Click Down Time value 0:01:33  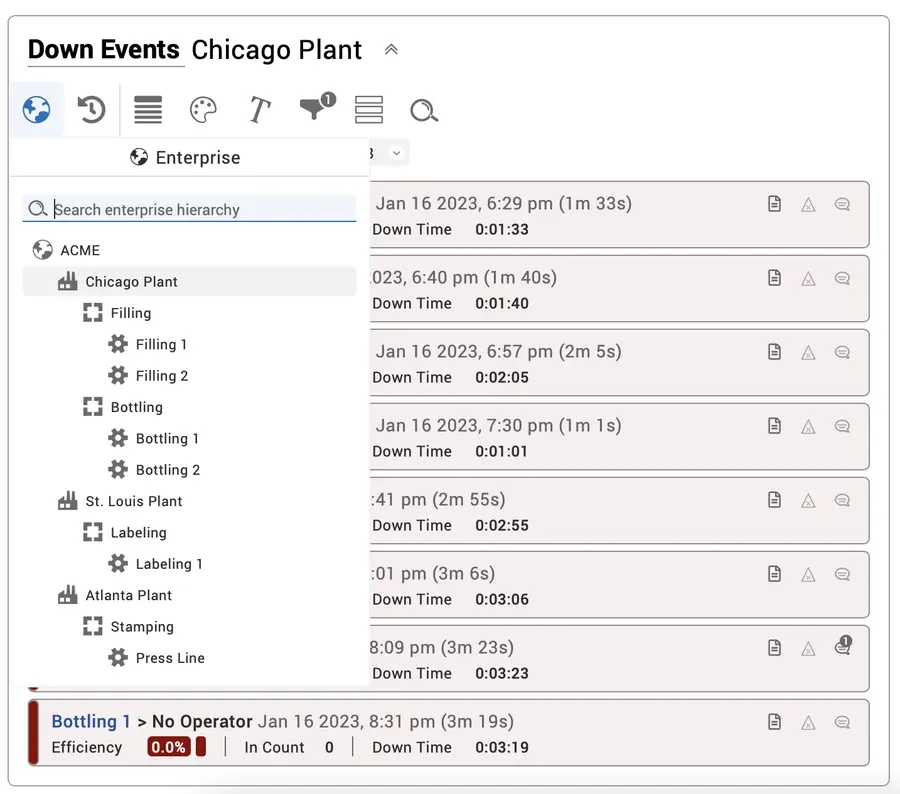tap(502, 230)
